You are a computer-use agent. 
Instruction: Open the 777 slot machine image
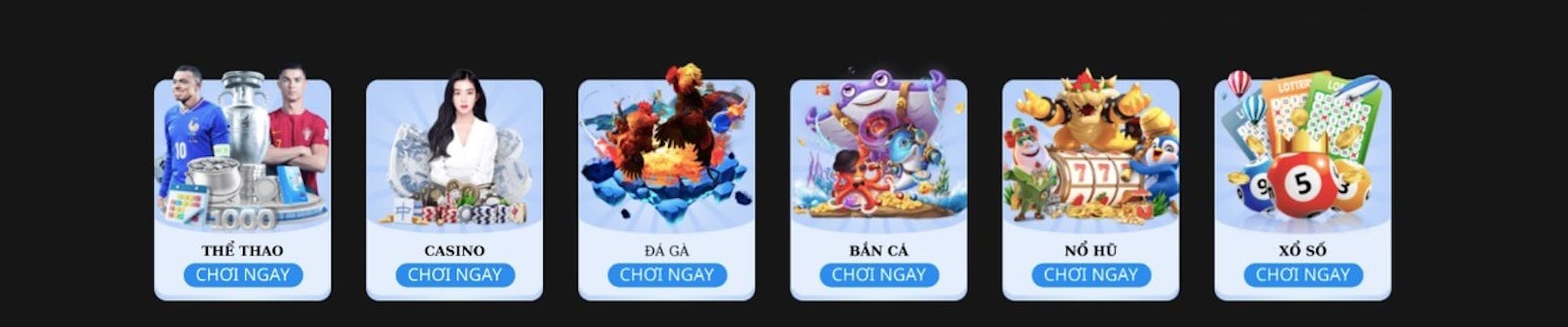(1091, 147)
